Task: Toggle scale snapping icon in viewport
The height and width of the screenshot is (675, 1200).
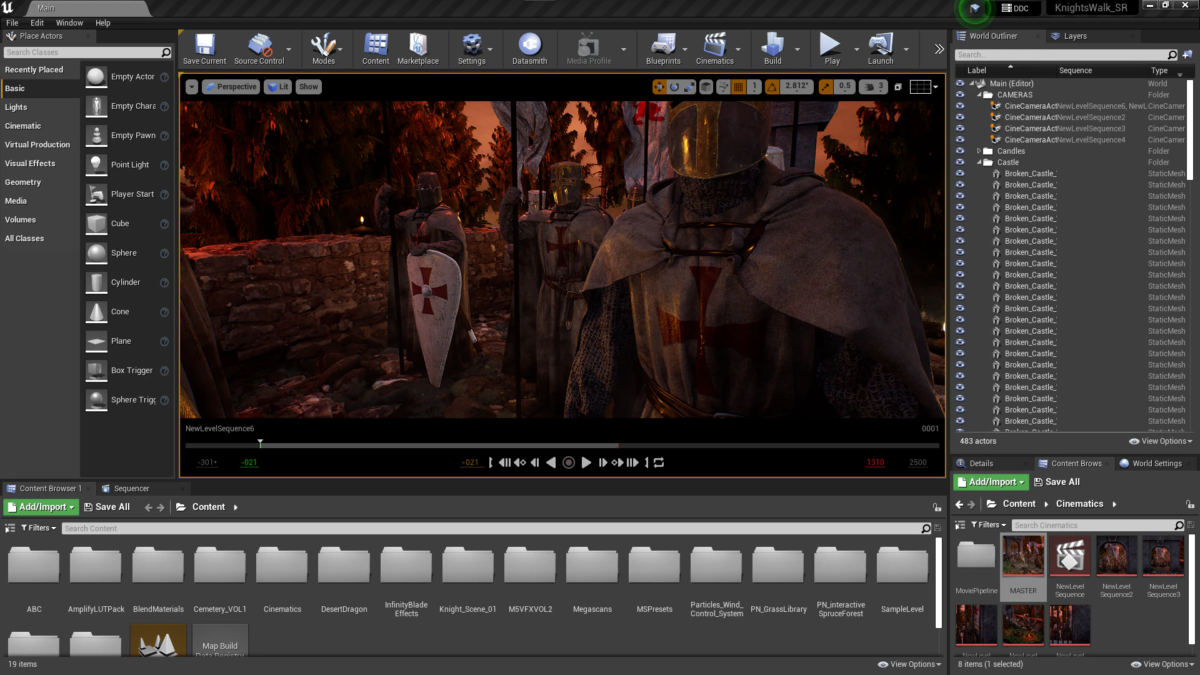Action: pyautogui.click(x=825, y=87)
